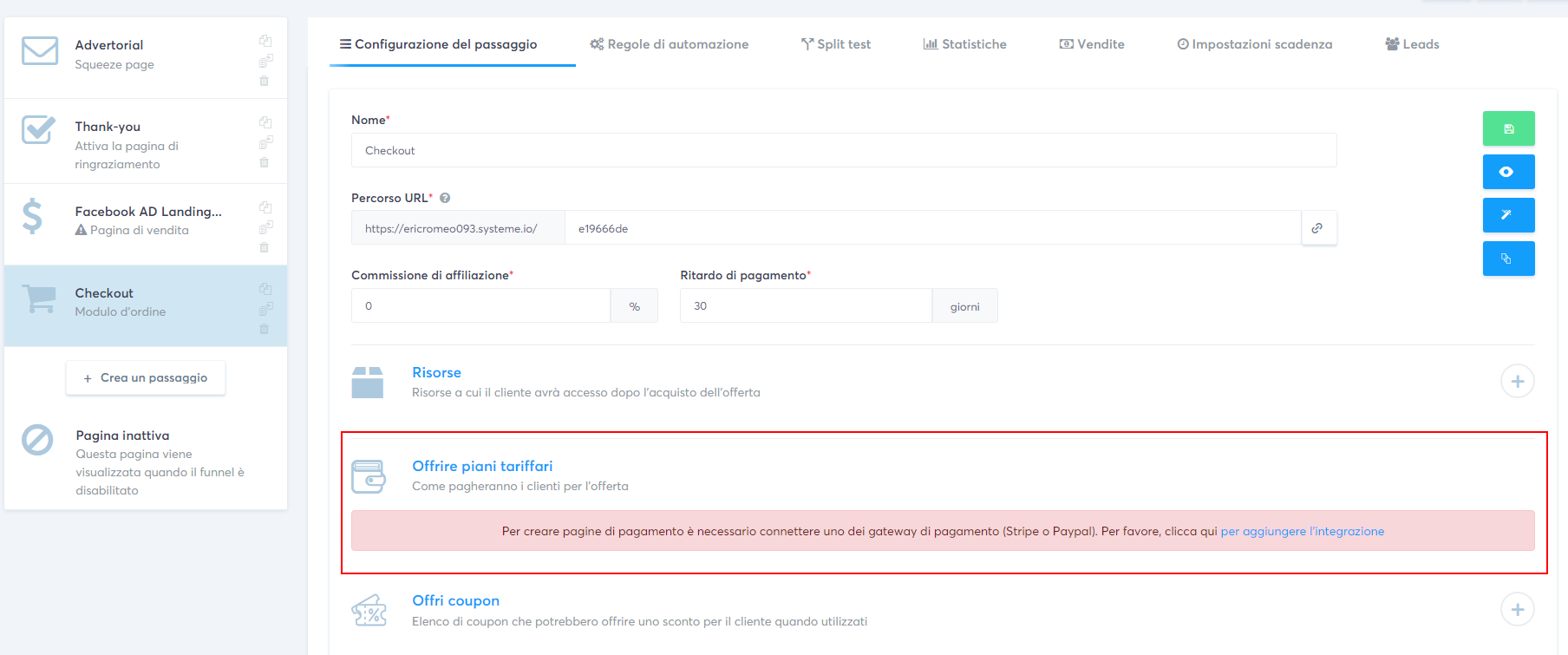1568x655 pixels.
Task: Duplicate the Thank-you step with the copy icon
Action: tap(265, 122)
